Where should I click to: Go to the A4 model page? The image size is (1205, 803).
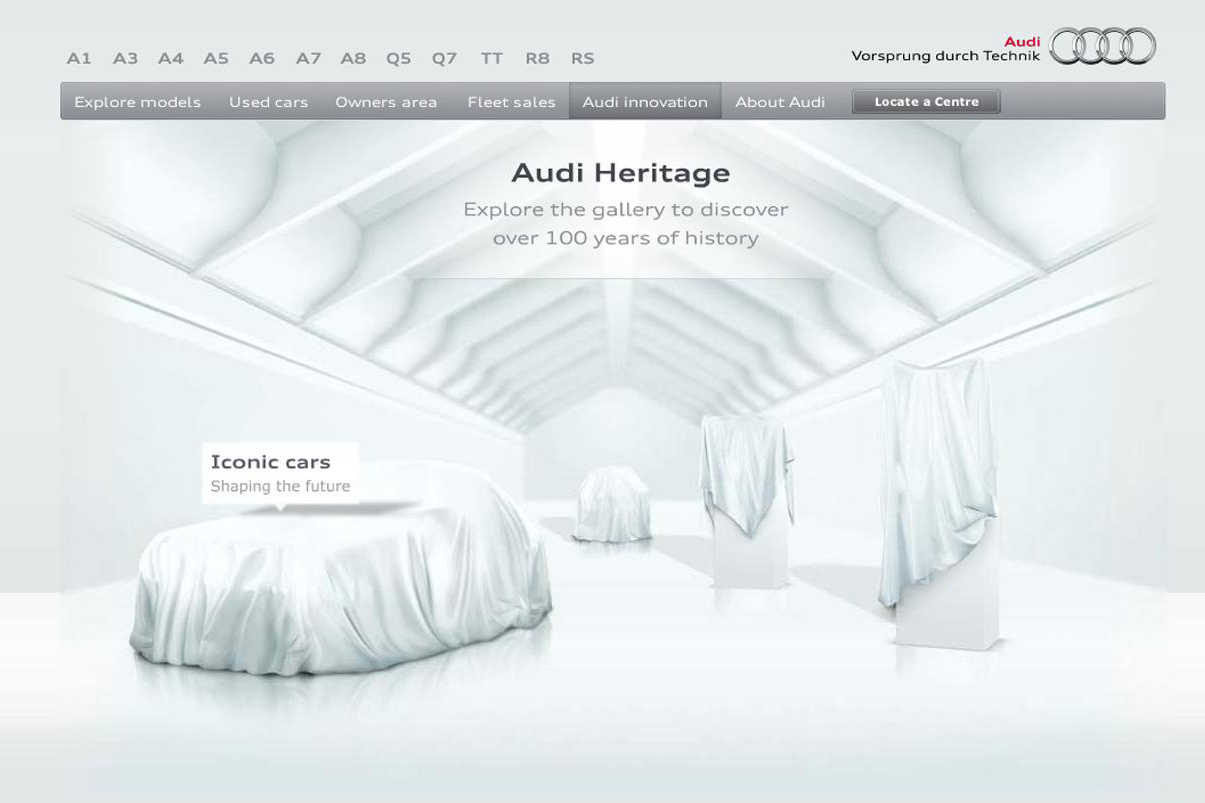171,58
